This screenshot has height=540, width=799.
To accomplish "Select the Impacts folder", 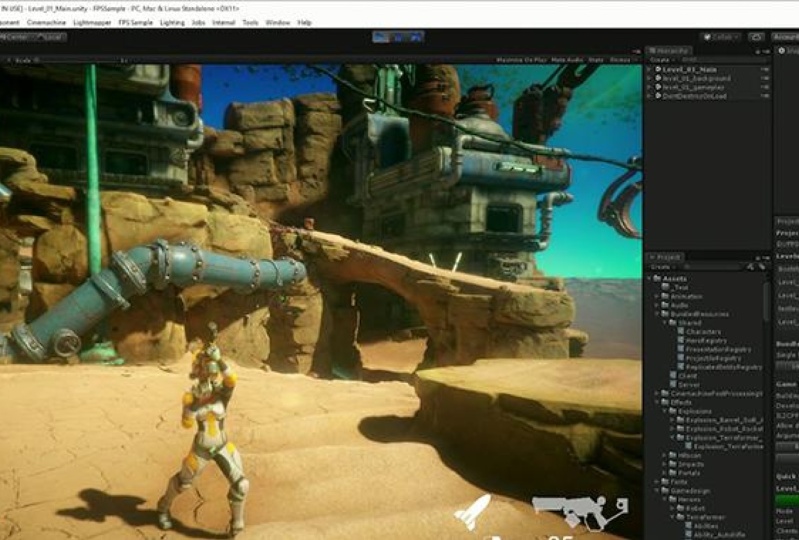I will pyautogui.click(x=686, y=464).
